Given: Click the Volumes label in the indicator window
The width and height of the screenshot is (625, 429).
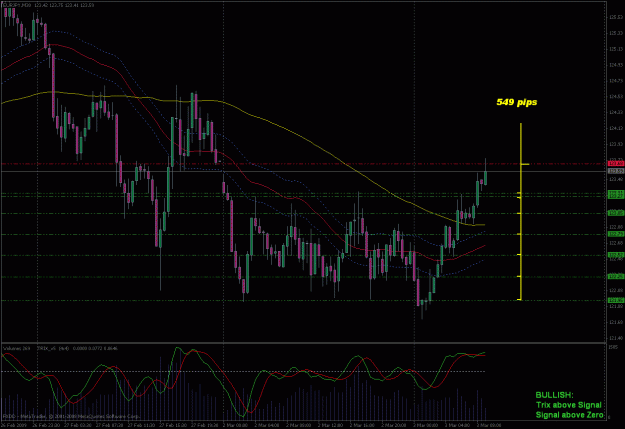Looking at the screenshot, I should point(17,348).
